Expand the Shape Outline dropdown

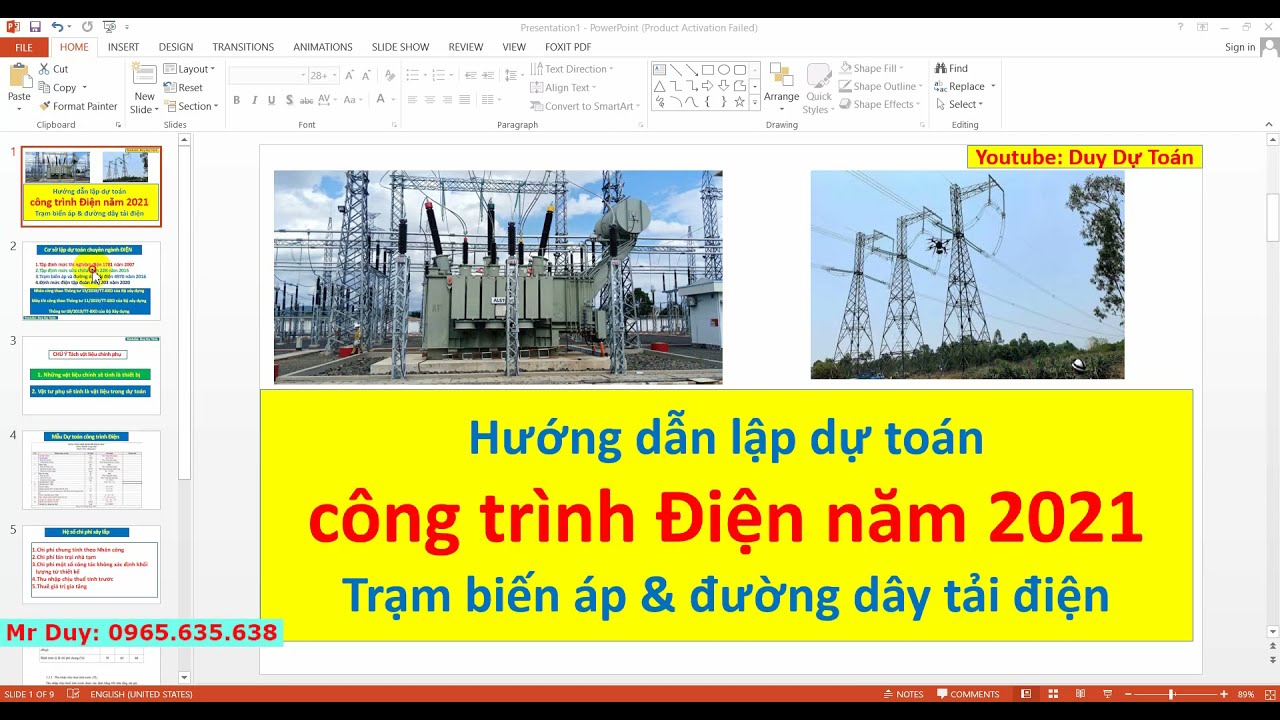[881, 86]
